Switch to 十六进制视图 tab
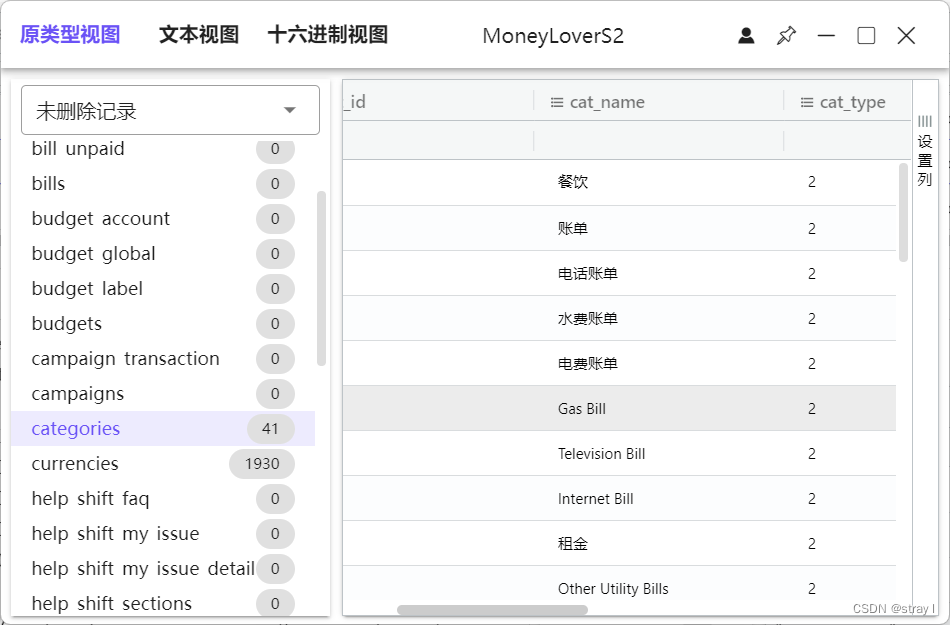 click(328, 35)
